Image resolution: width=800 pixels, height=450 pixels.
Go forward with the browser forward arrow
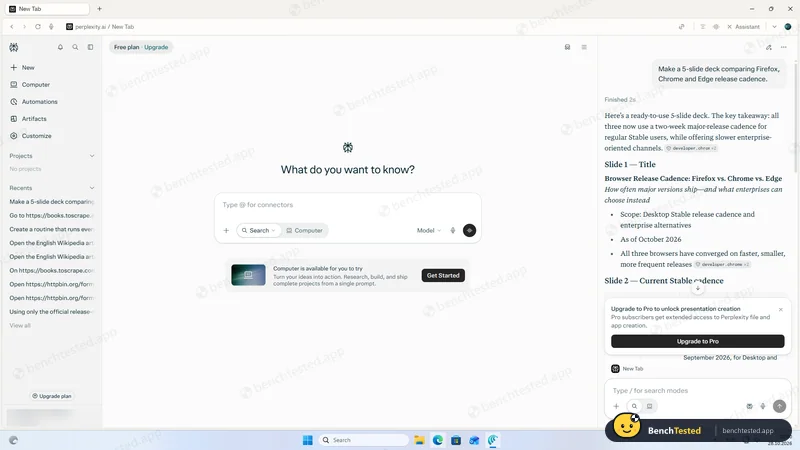pyautogui.click(x=24, y=27)
